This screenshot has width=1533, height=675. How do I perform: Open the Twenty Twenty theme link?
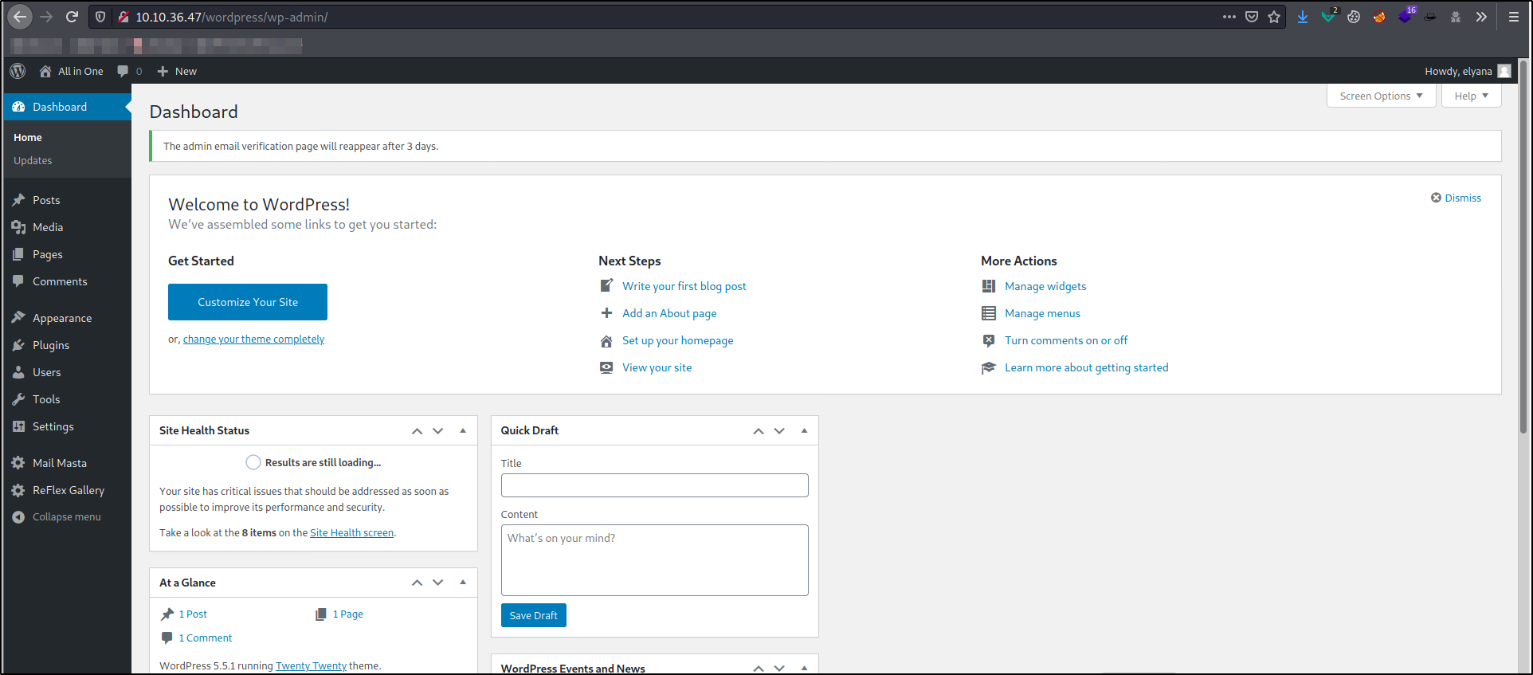(311, 666)
